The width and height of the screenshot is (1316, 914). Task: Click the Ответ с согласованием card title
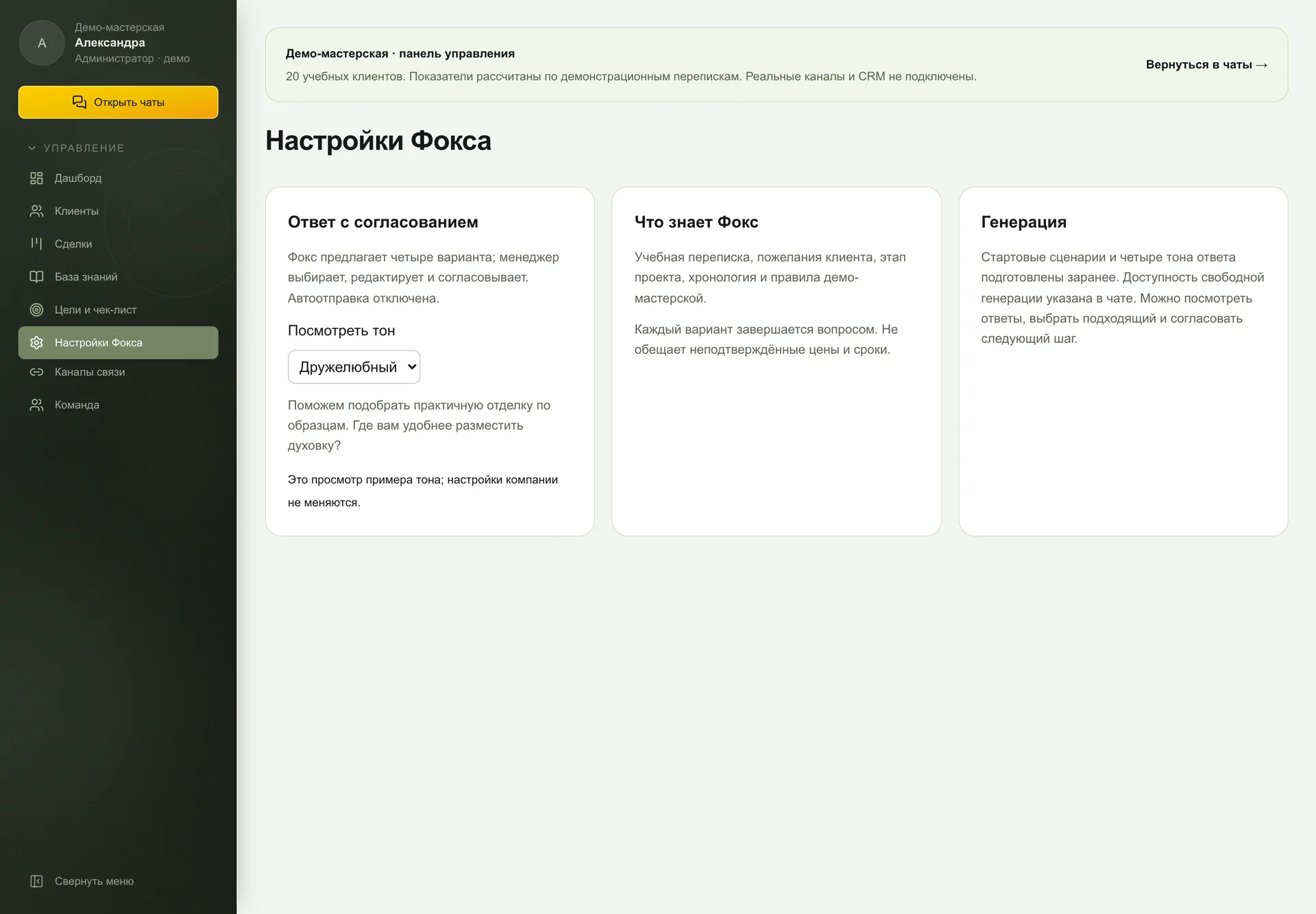pyautogui.click(x=383, y=222)
